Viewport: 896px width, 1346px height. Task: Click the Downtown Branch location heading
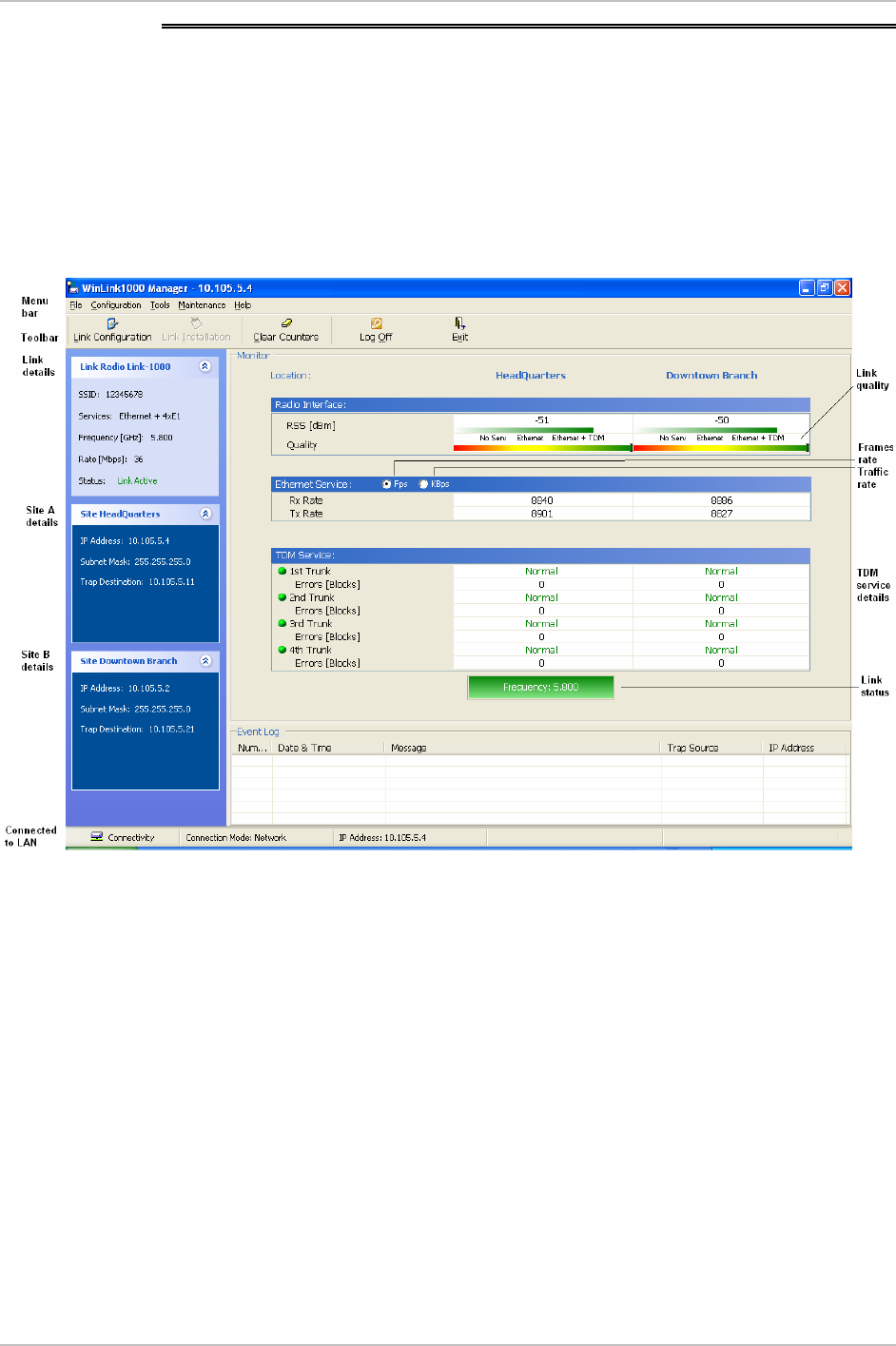click(711, 376)
